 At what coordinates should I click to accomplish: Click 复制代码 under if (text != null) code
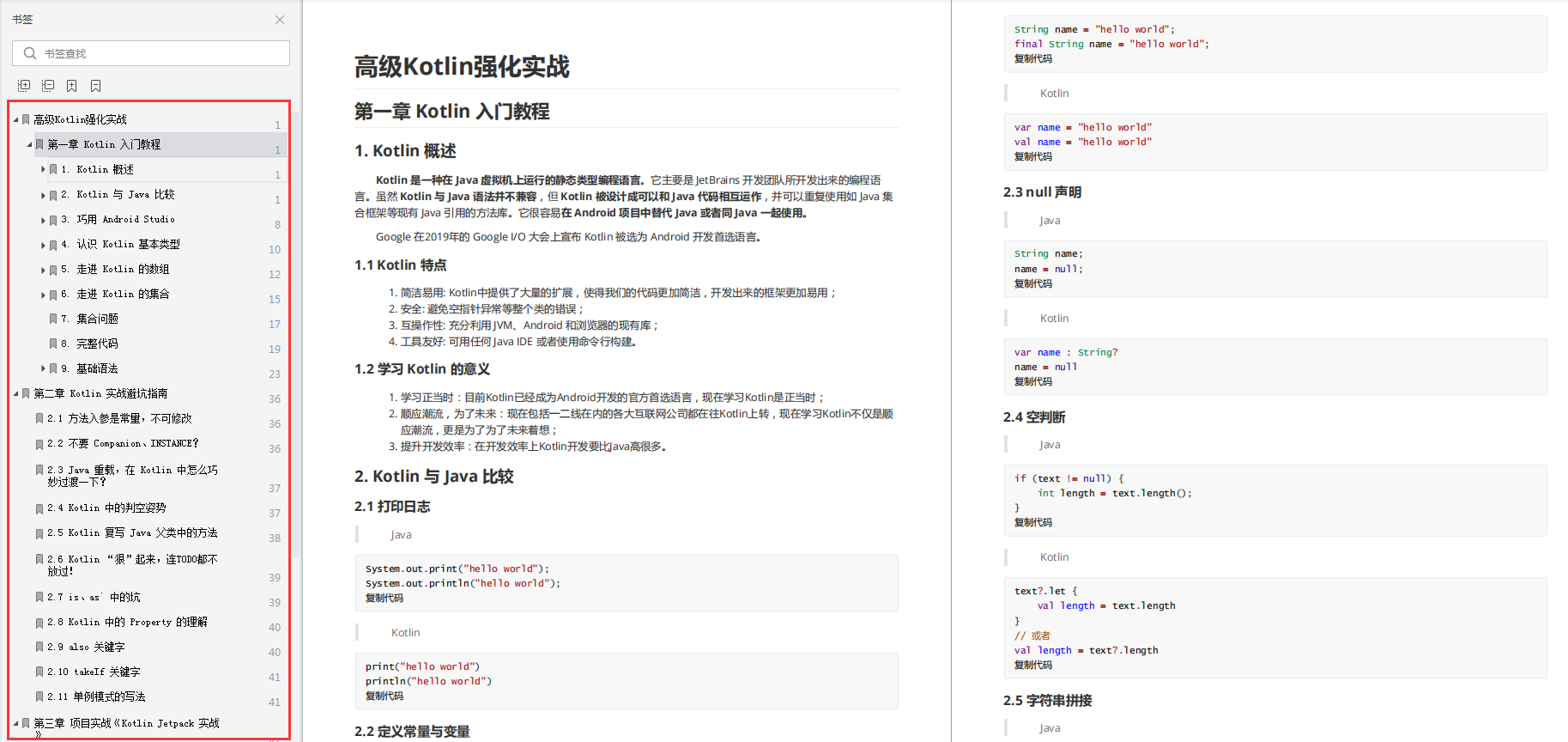pyautogui.click(x=1033, y=523)
